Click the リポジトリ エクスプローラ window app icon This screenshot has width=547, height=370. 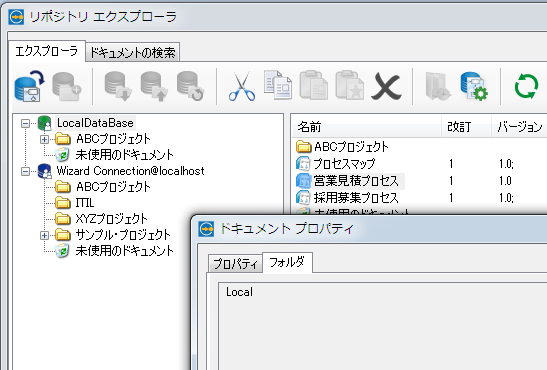(x=16, y=17)
